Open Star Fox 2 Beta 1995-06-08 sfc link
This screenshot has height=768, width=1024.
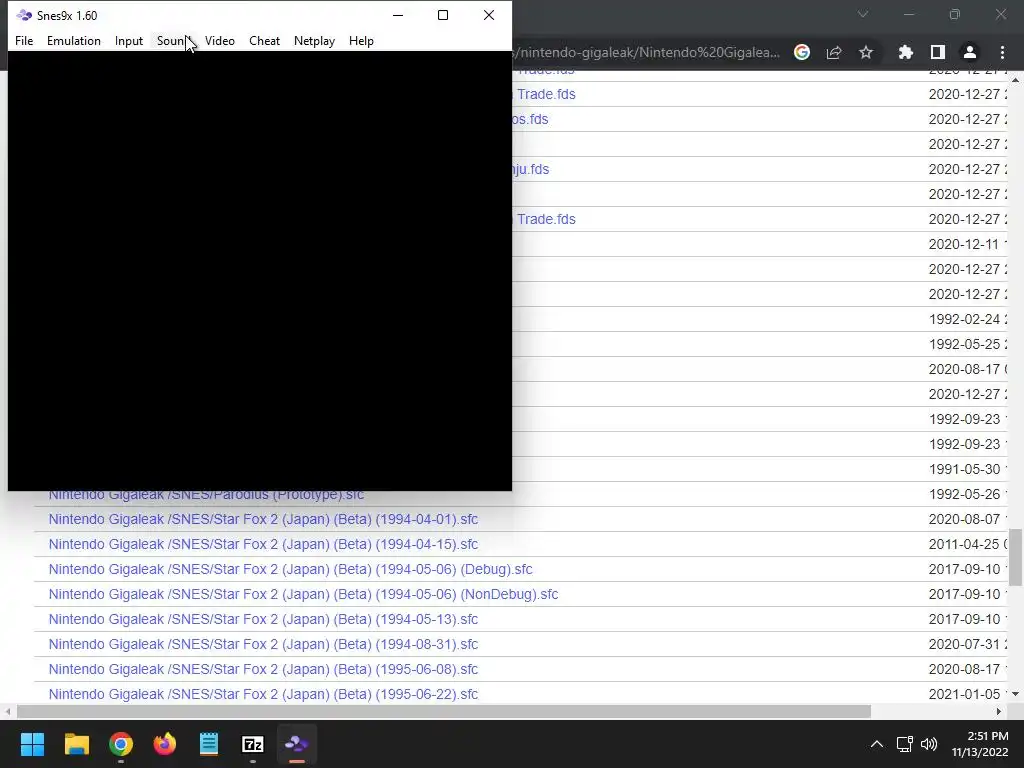click(x=263, y=669)
